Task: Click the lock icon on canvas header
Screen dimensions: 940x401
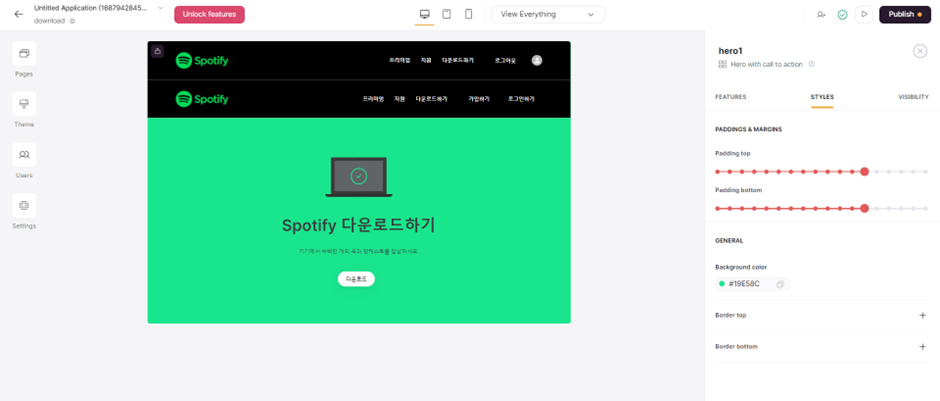Action: pos(157,52)
